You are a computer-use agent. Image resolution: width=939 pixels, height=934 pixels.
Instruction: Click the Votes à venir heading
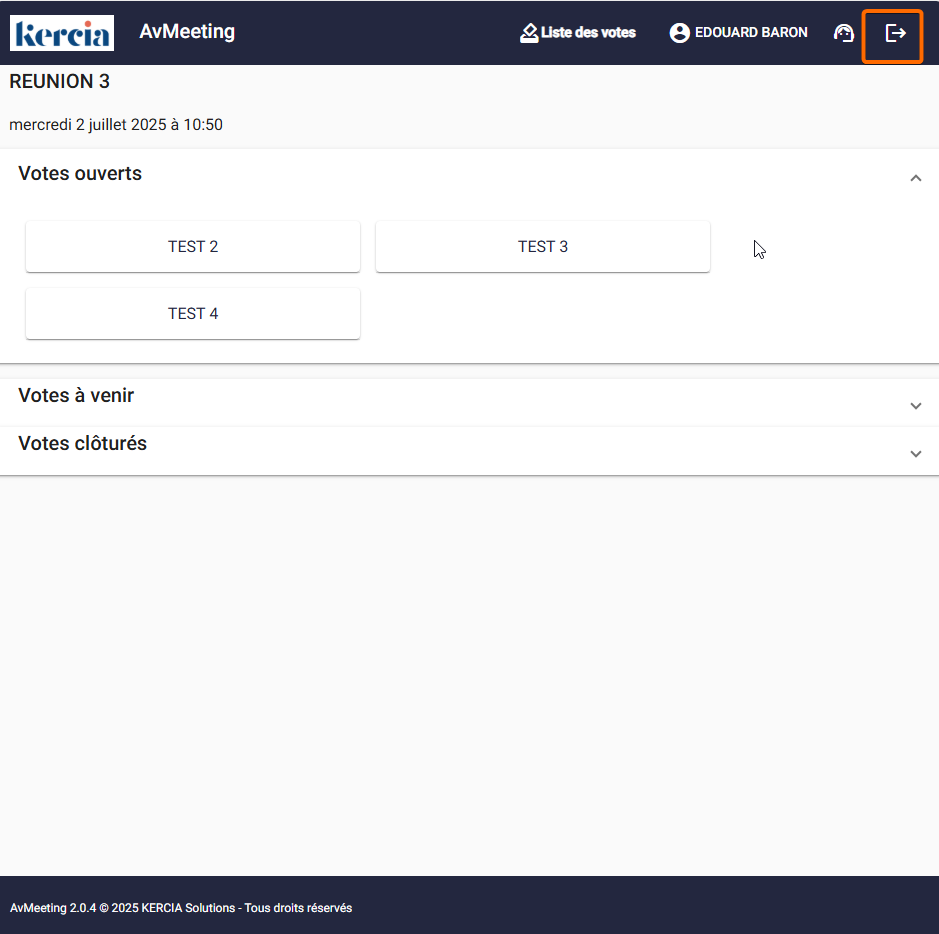pyautogui.click(x=76, y=396)
